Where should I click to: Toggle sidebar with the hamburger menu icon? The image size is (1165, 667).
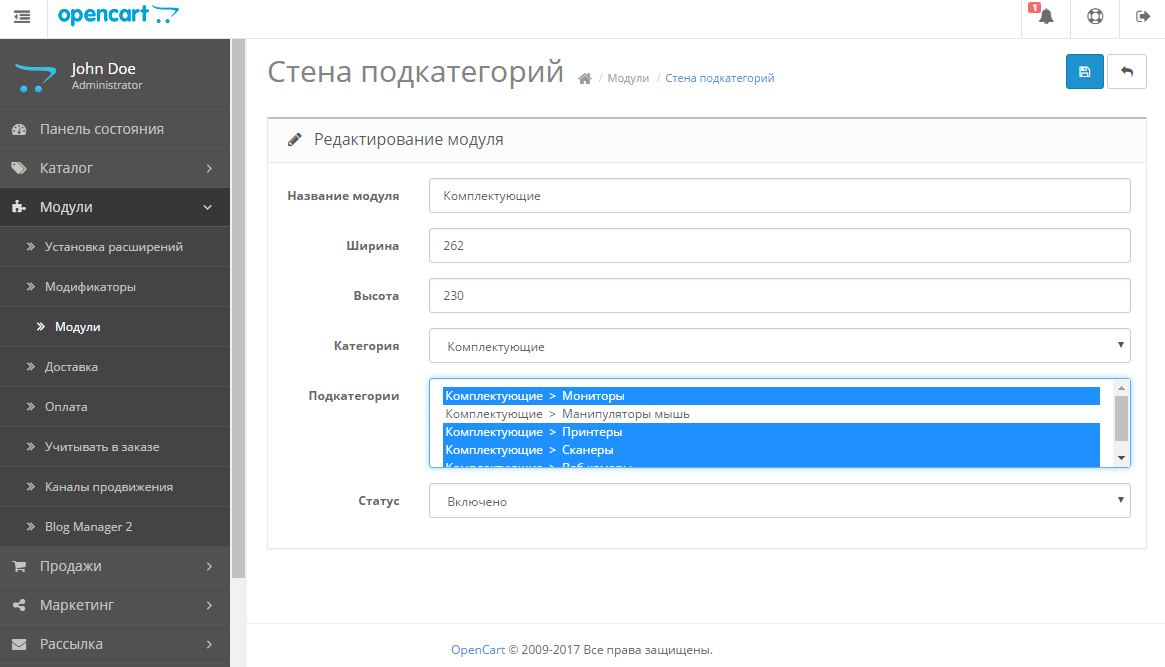pos(22,17)
